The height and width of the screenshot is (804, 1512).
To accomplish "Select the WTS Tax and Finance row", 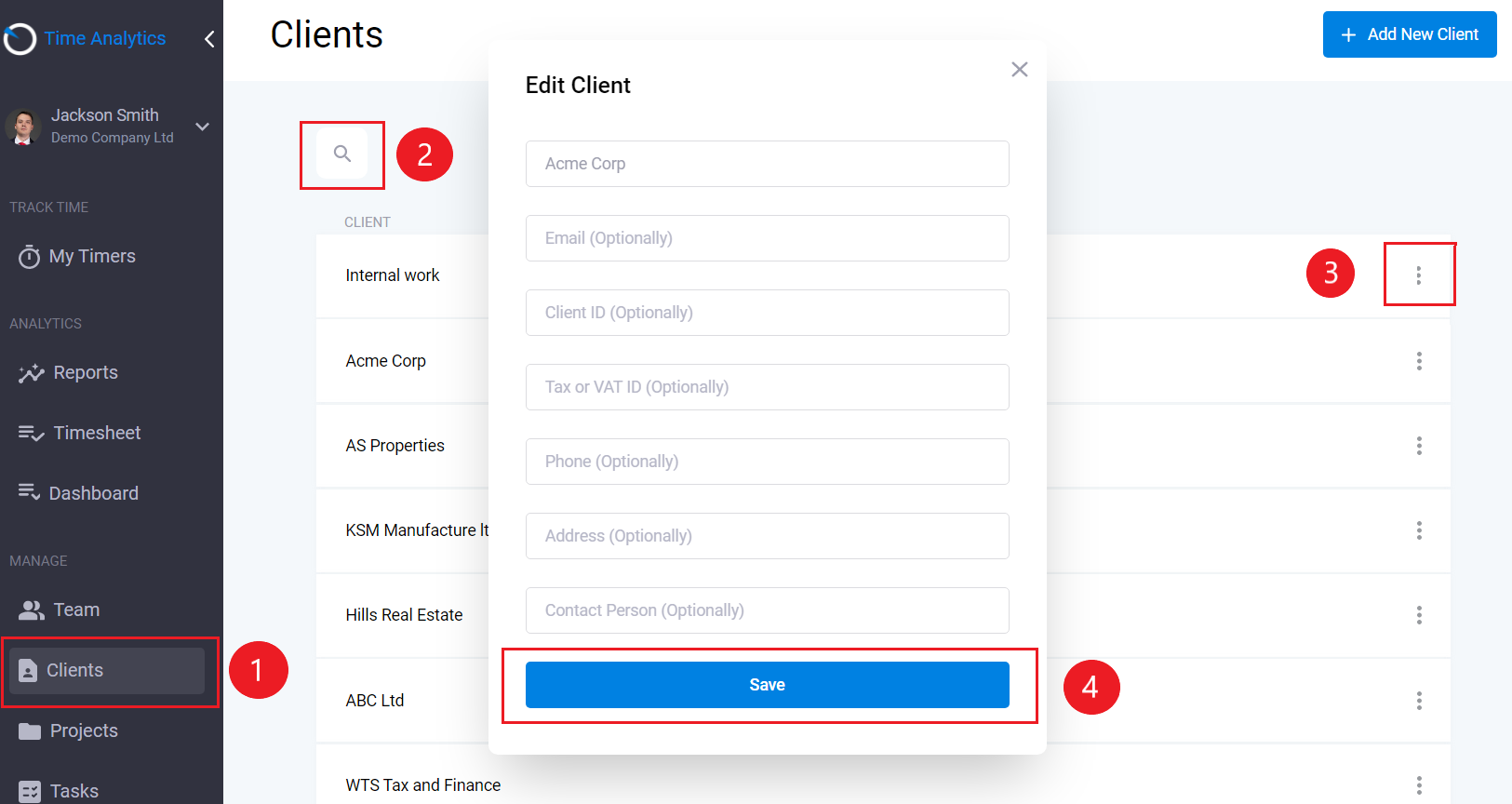I will [x=883, y=774].
